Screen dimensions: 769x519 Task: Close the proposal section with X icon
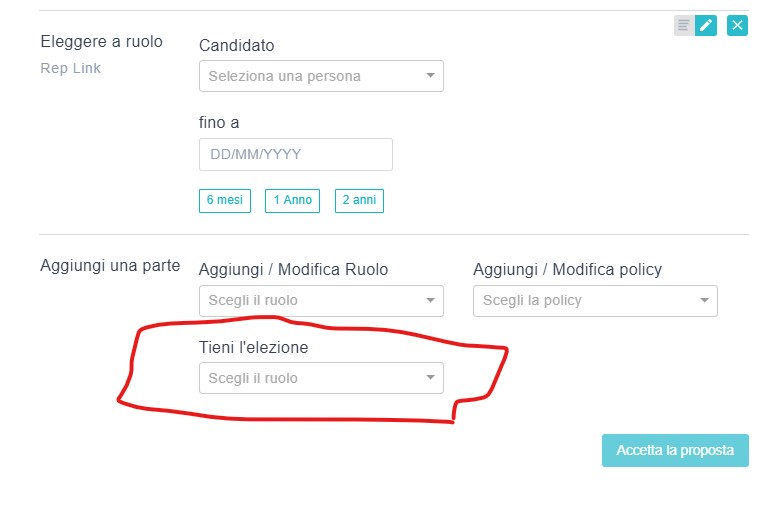tap(737, 26)
